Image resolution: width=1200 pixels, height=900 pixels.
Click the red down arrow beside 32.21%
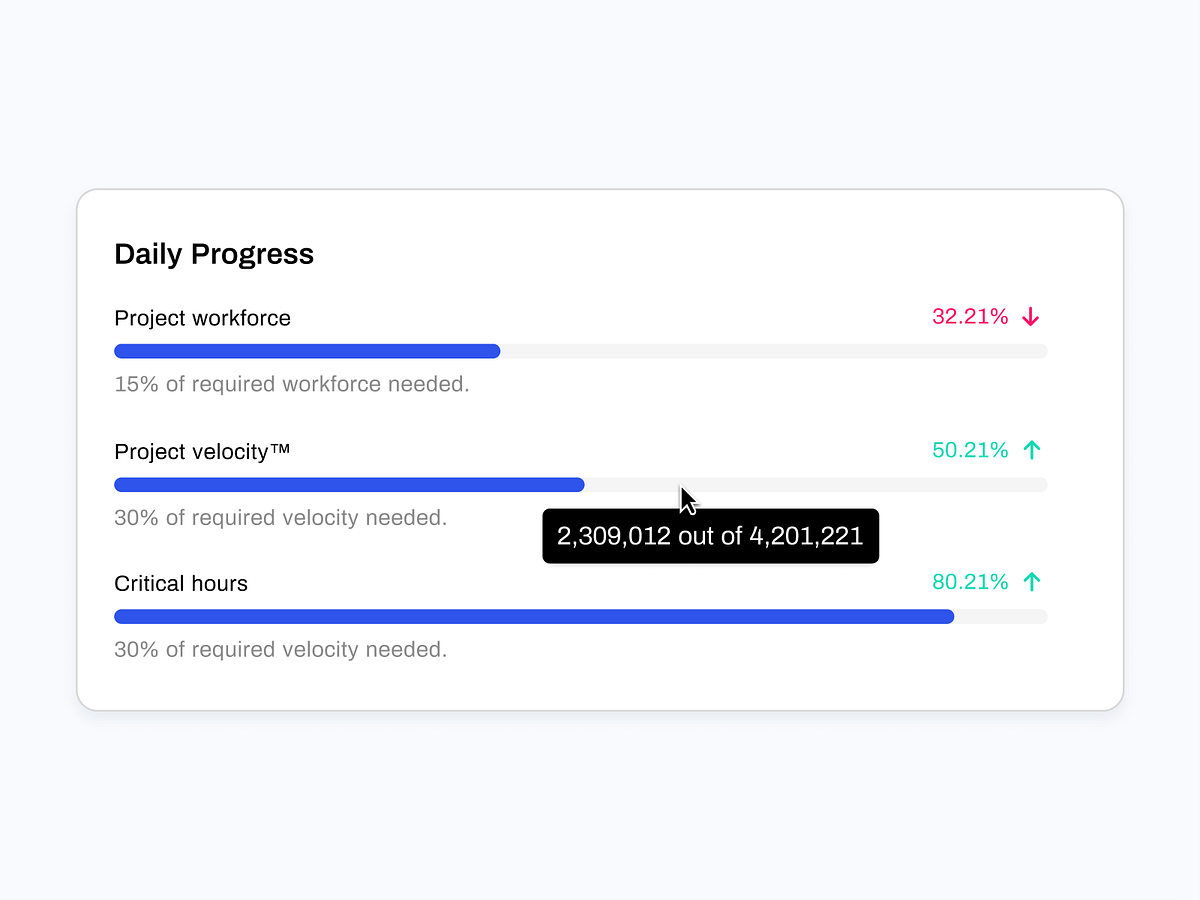[1031, 317]
